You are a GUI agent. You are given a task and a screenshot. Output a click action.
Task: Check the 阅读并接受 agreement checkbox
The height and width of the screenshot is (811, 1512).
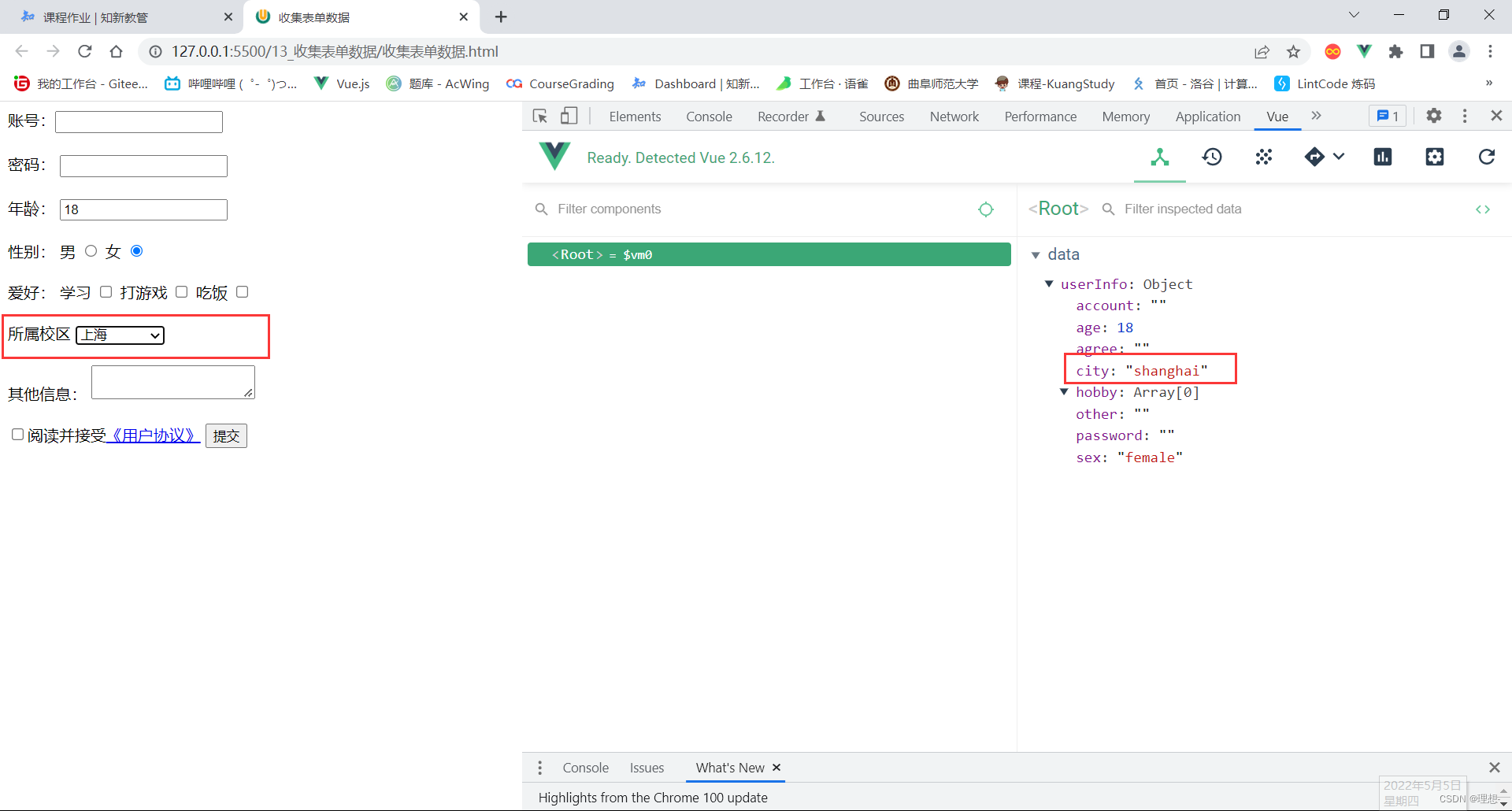pos(17,435)
